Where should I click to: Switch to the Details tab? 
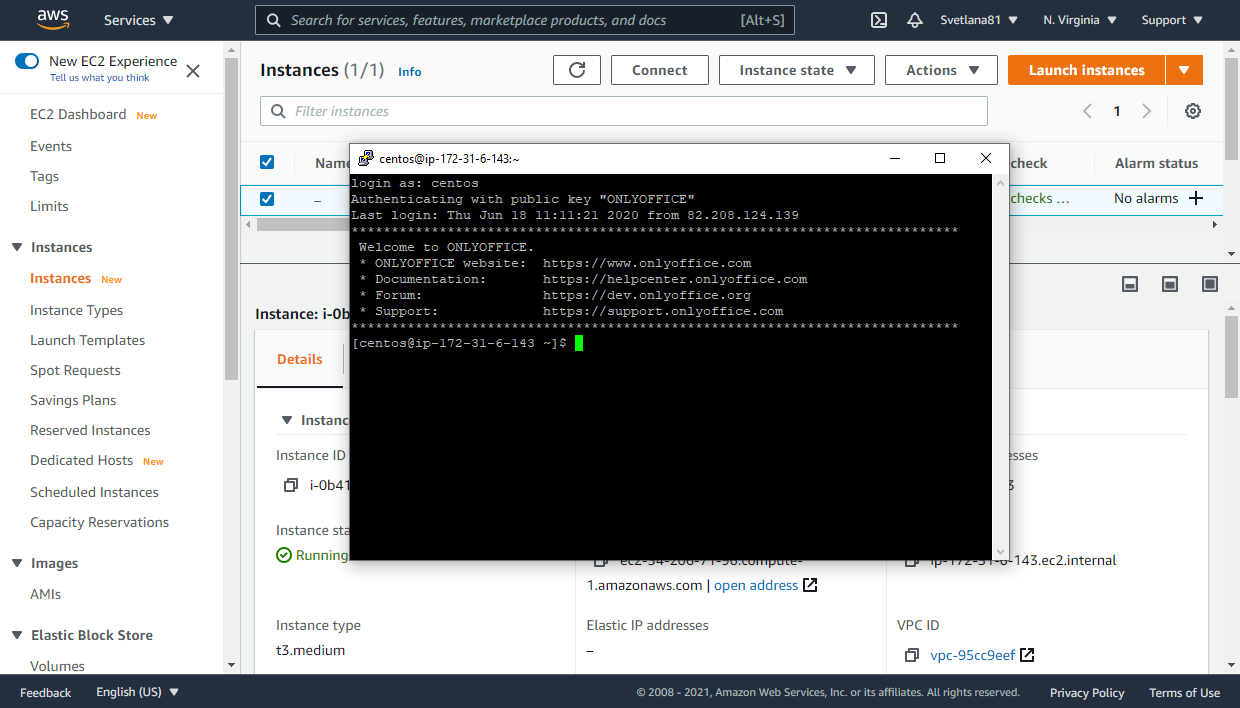(x=299, y=359)
